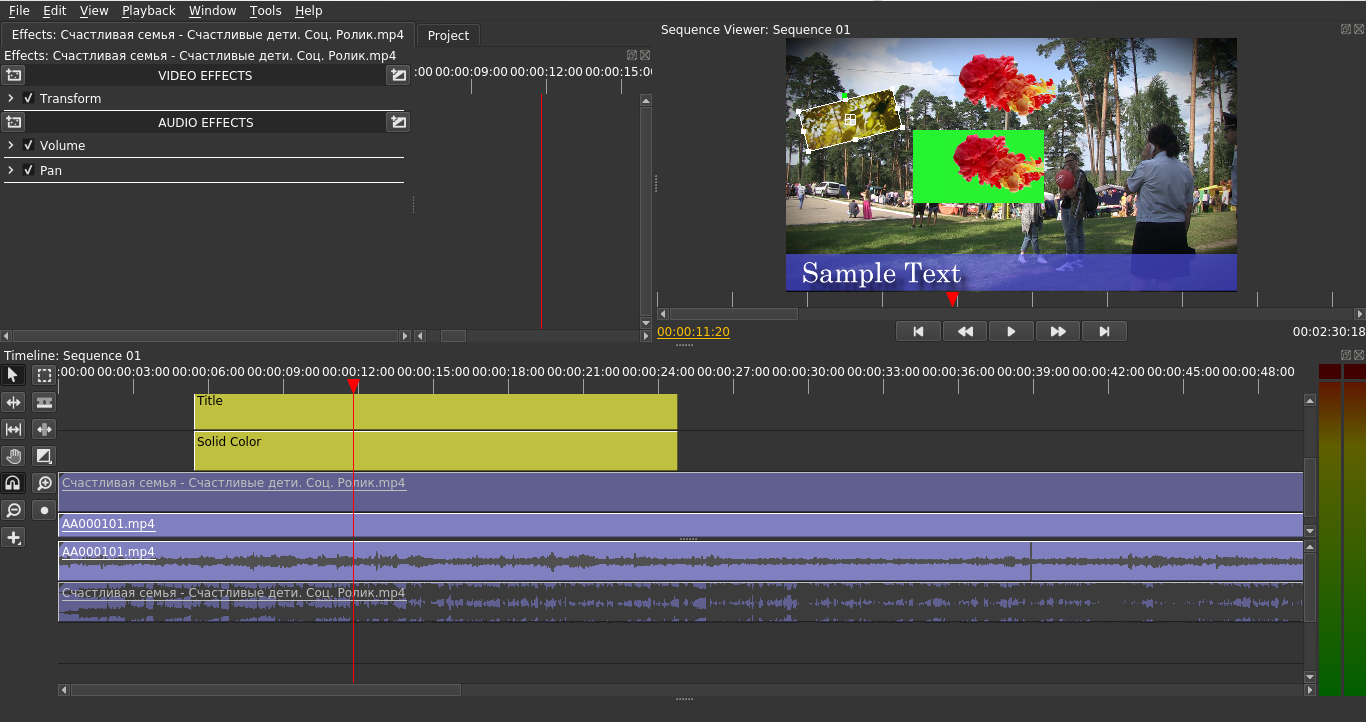Viewport: 1366px width, 722px height.
Task: Choose the Hand tool
Action: tap(13, 456)
